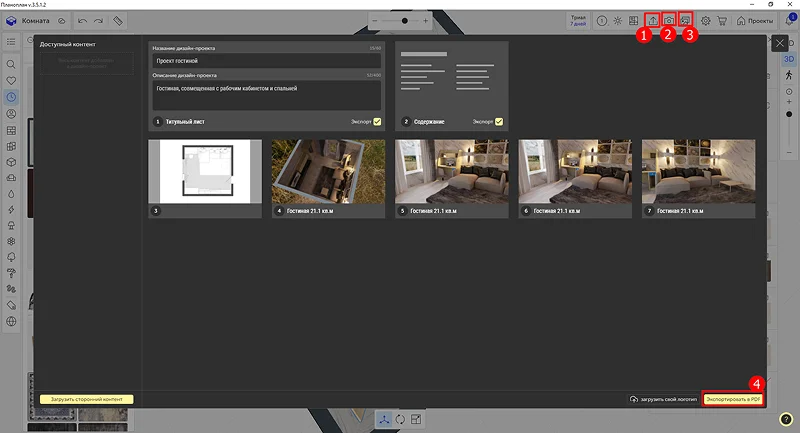Click the camera snapshot icon

tap(669, 20)
